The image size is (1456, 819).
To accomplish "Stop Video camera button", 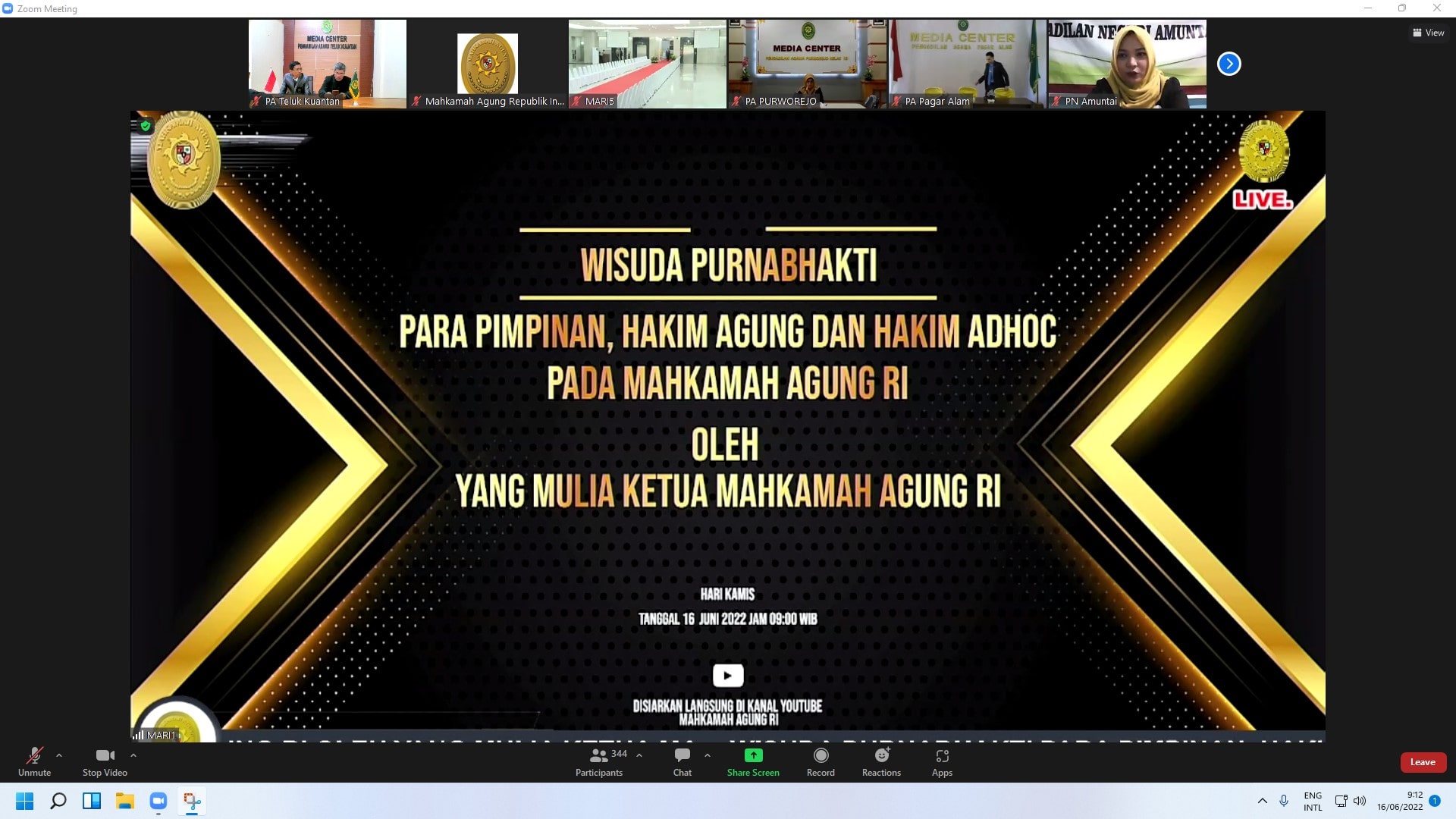I will tap(105, 761).
